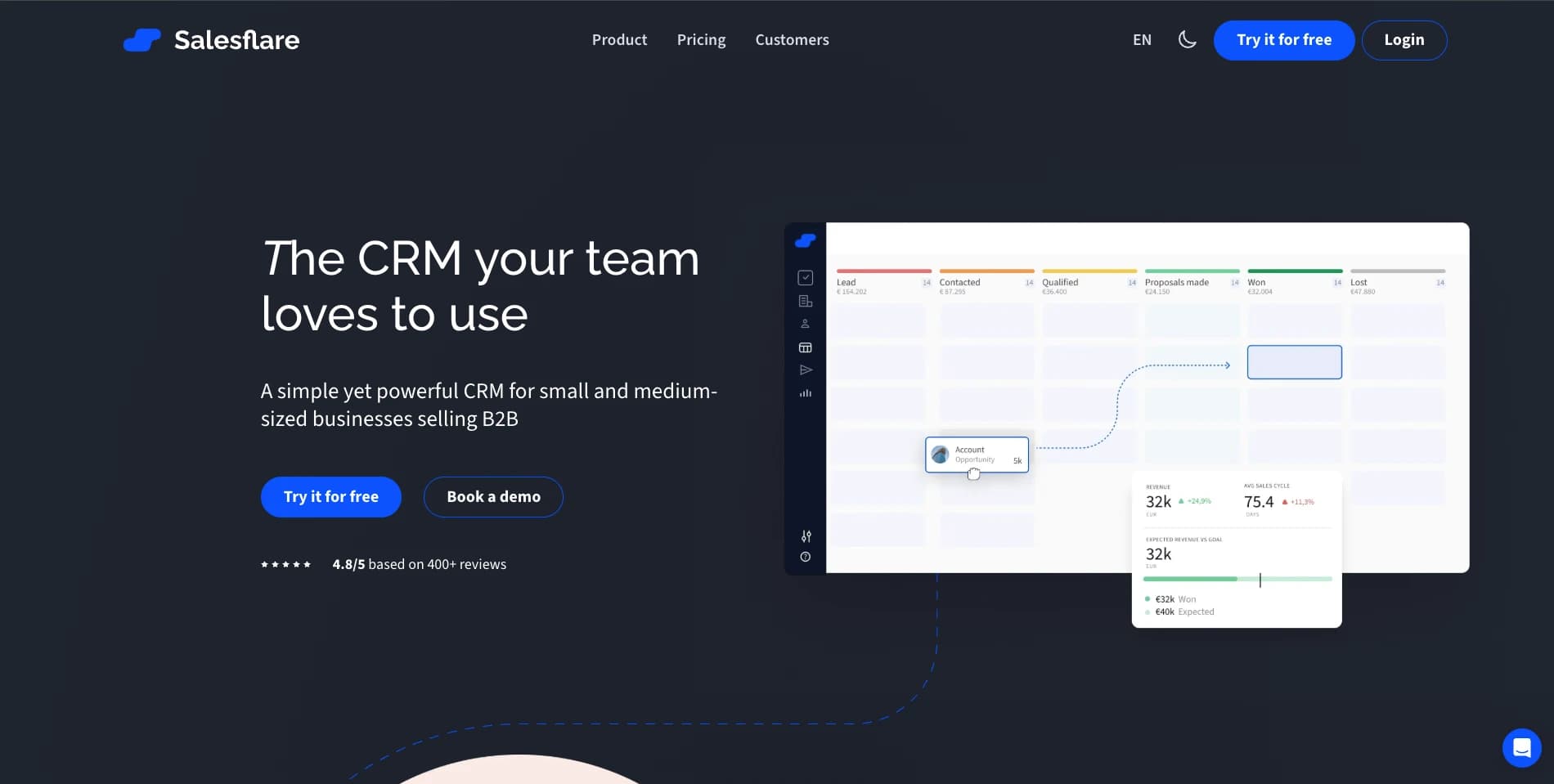Select the tasks icon in the sidebar

tap(806, 277)
